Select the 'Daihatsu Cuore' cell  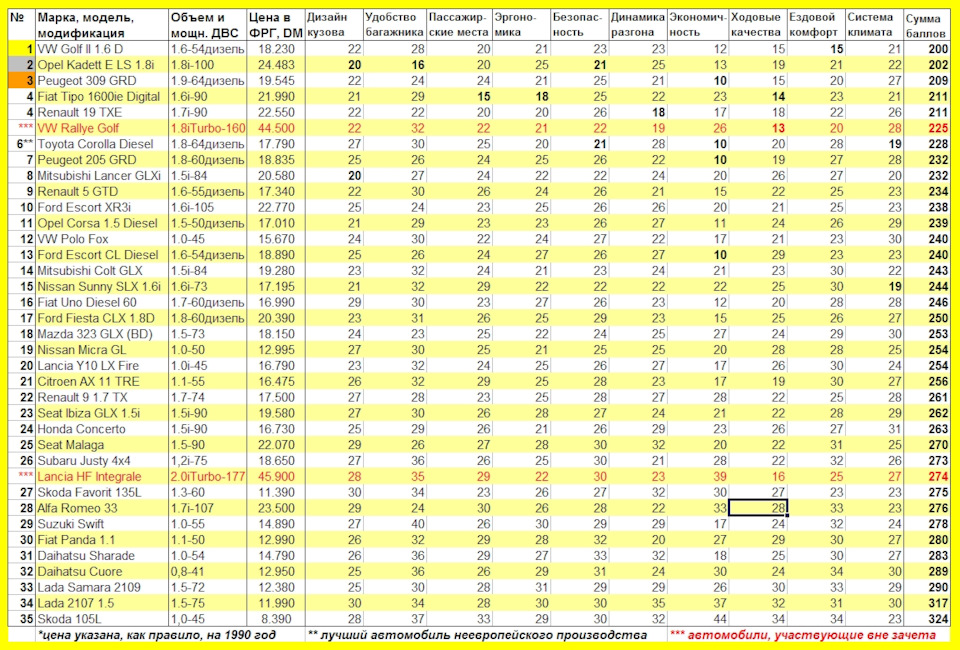tap(102, 572)
